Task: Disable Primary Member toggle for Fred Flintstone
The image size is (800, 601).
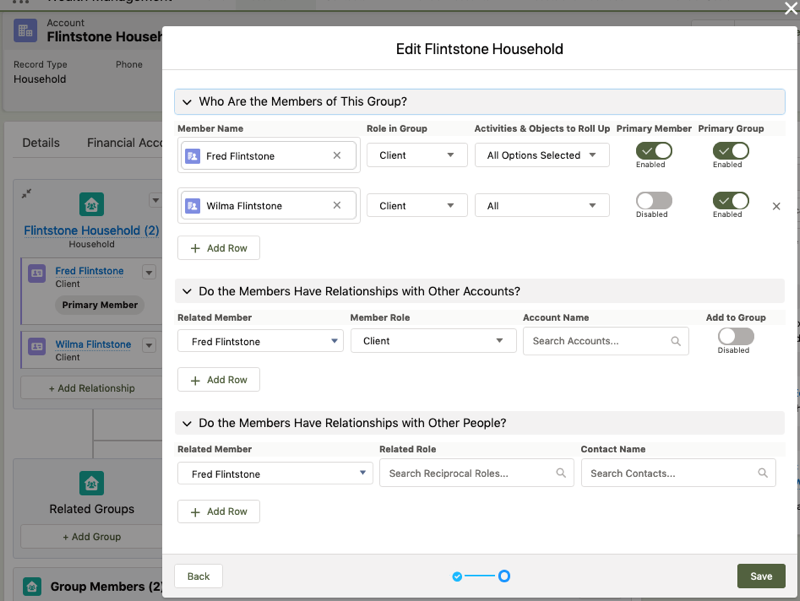Action: [654, 151]
